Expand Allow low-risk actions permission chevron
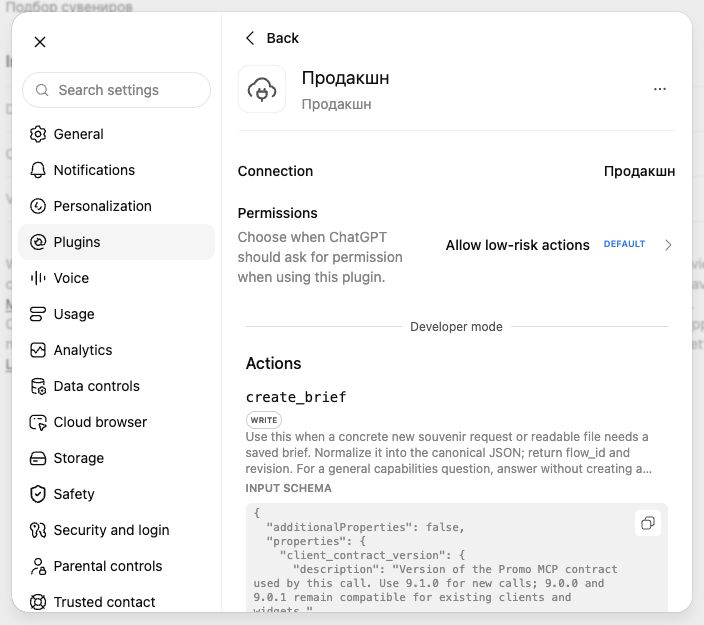704x625 pixels. 668,245
